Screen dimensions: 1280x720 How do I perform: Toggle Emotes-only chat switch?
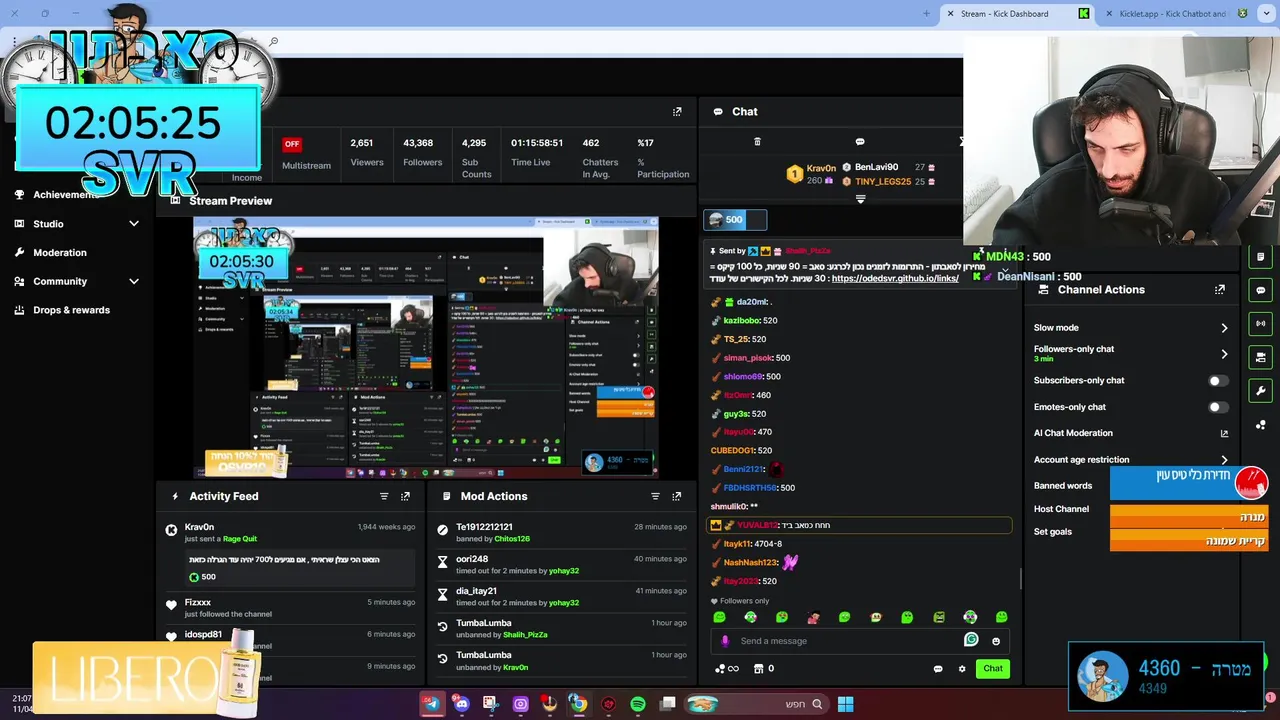pyautogui.click(x=1217, y=407)
